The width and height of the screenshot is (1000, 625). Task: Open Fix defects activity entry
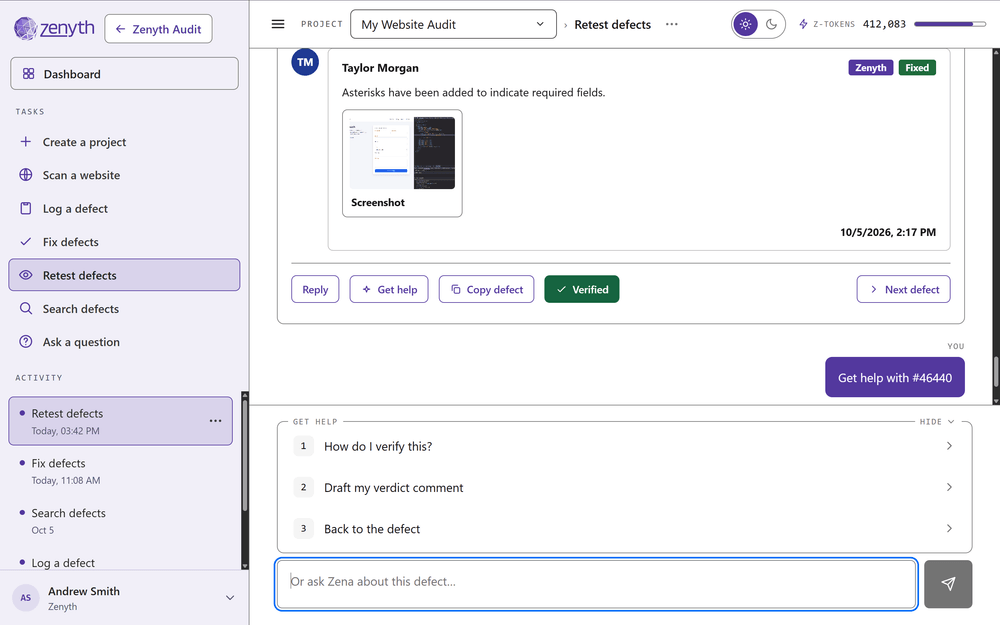[121, 471]
